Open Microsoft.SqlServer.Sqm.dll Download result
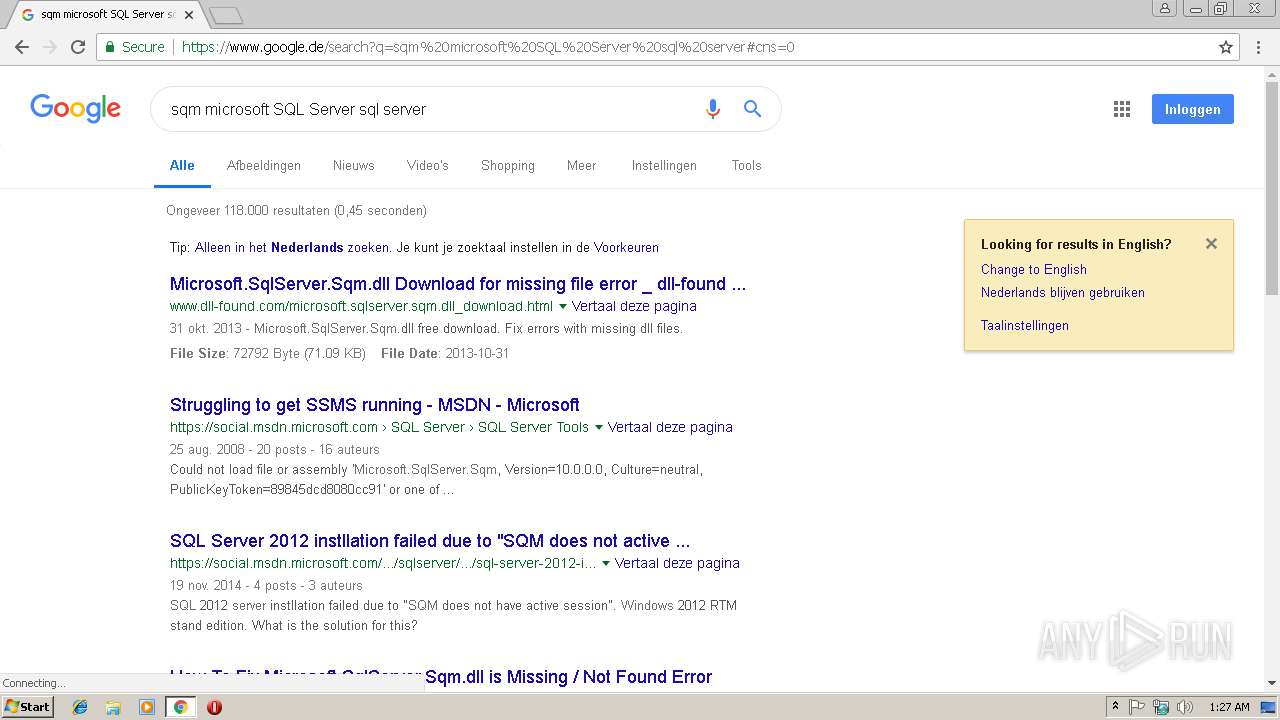1280x720 pixels. point(458,284)
